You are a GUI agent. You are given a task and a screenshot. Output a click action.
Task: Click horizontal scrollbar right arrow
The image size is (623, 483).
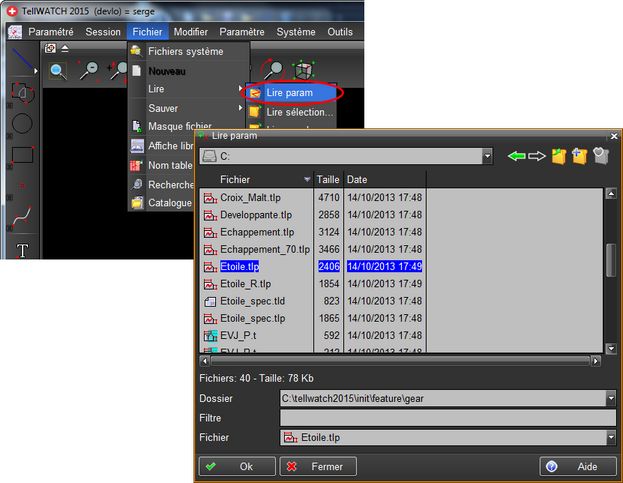pos(595,361)
